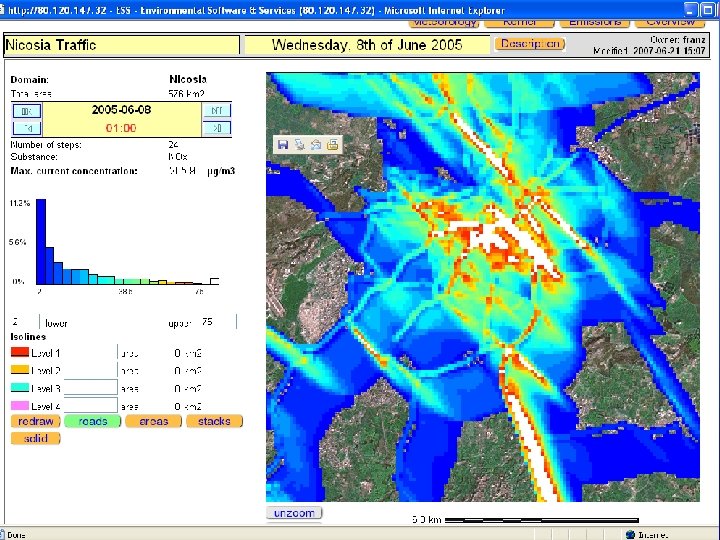Click the 5.0 km scale bar
720x540 pixels.
pos(542,520)
